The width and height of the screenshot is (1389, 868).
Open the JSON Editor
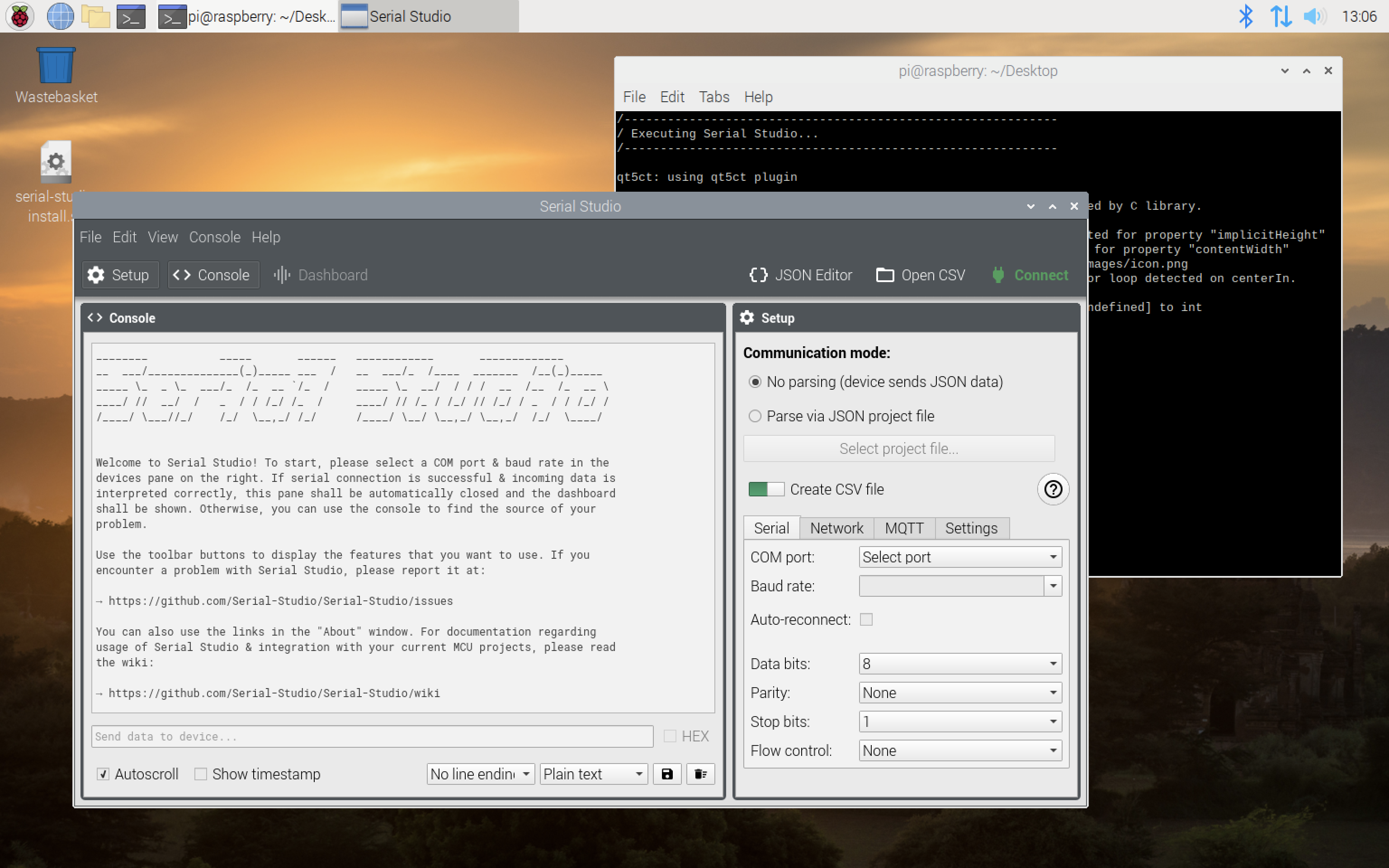click(x=801, y=275)
